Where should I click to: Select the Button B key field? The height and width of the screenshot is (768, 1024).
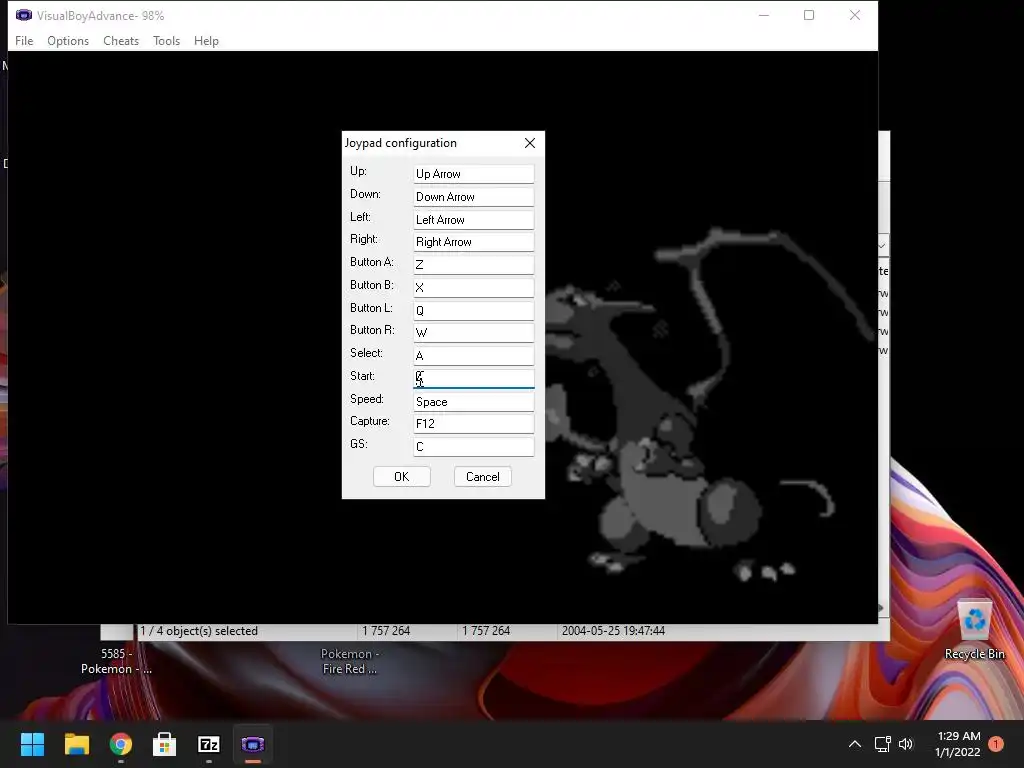pos(473,287)
